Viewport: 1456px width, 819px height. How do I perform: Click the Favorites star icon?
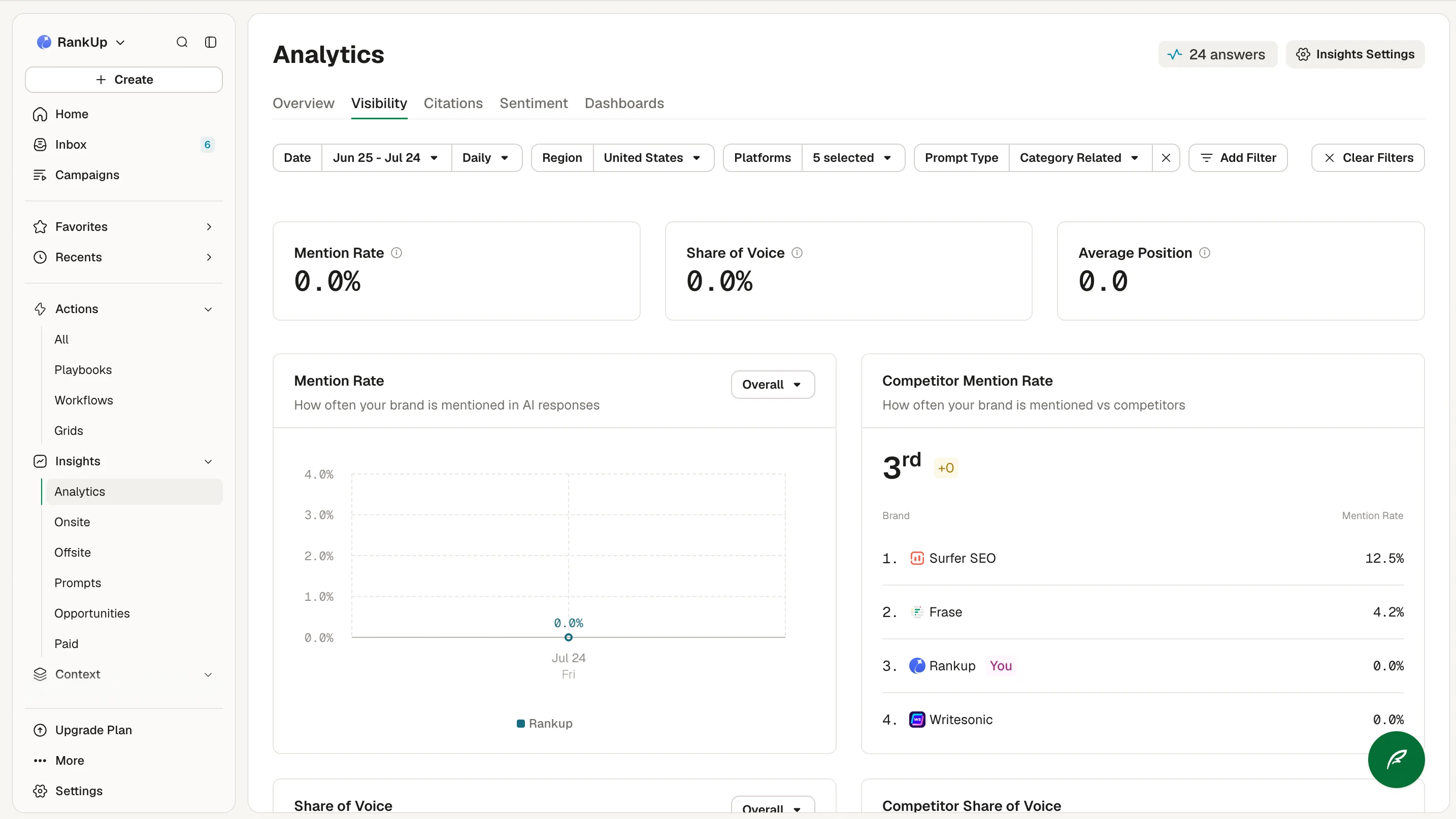[x=40, y=226]
